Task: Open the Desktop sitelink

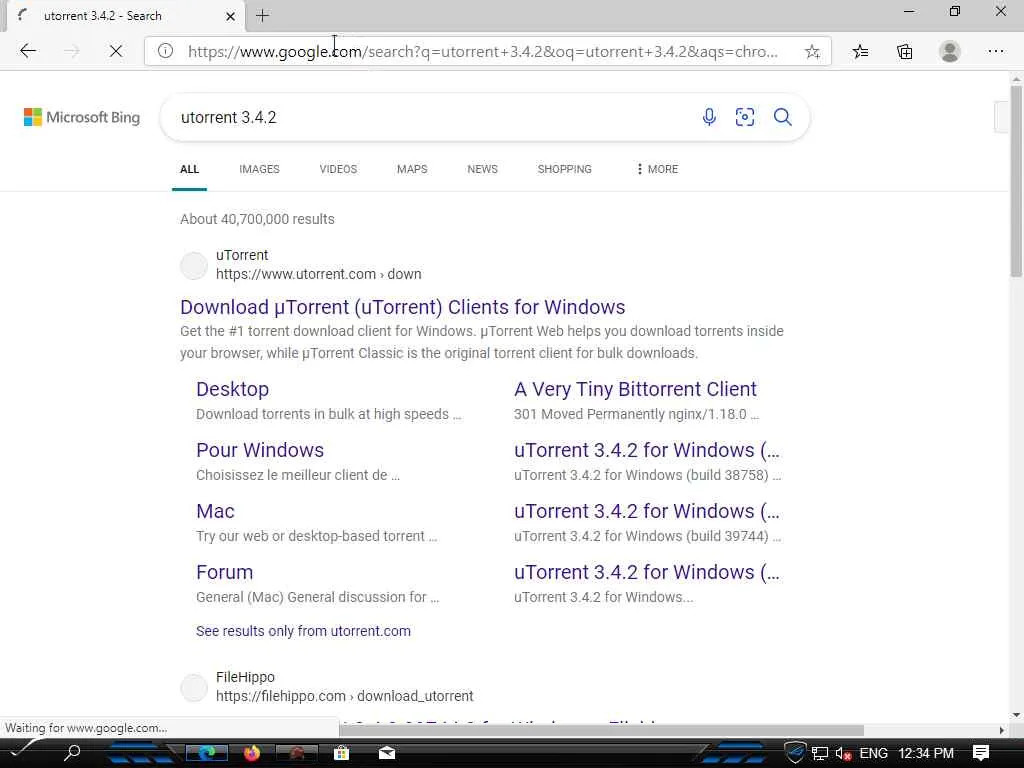Action: pos(232,389)
